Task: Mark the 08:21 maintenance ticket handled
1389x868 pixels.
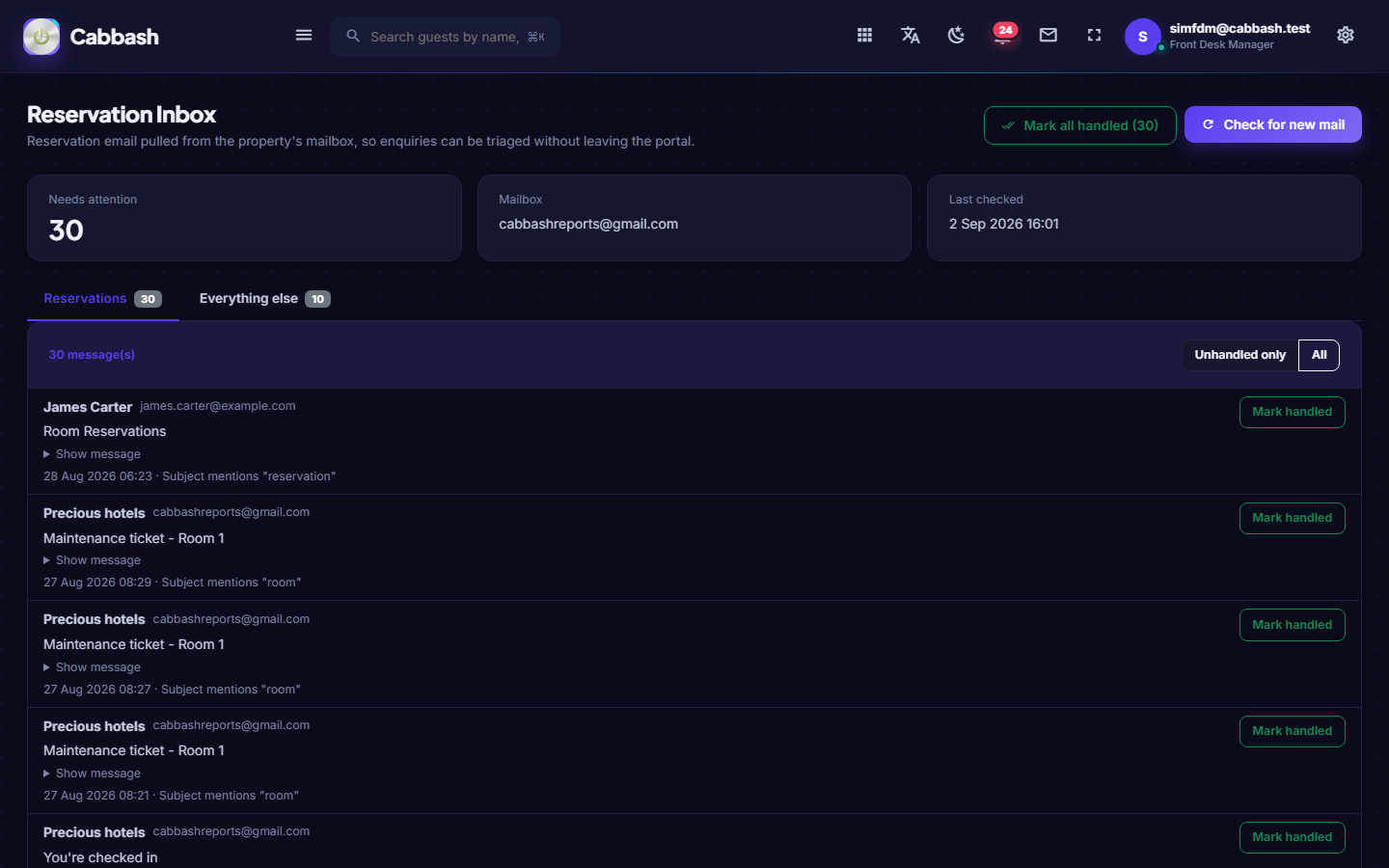Action: click(x=1292, y=731)
